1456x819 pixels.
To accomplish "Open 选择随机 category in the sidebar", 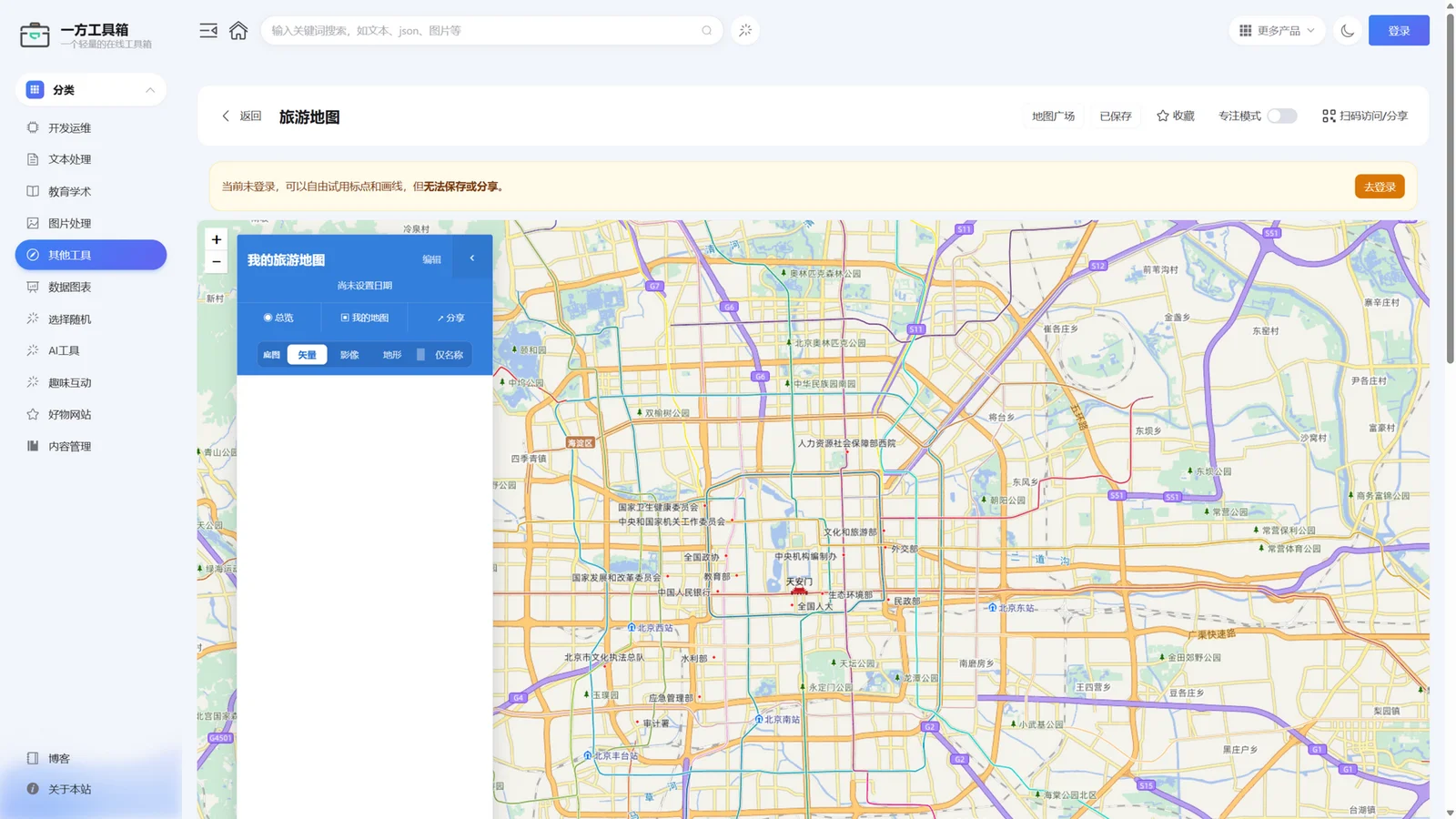I will coord(91,318).
